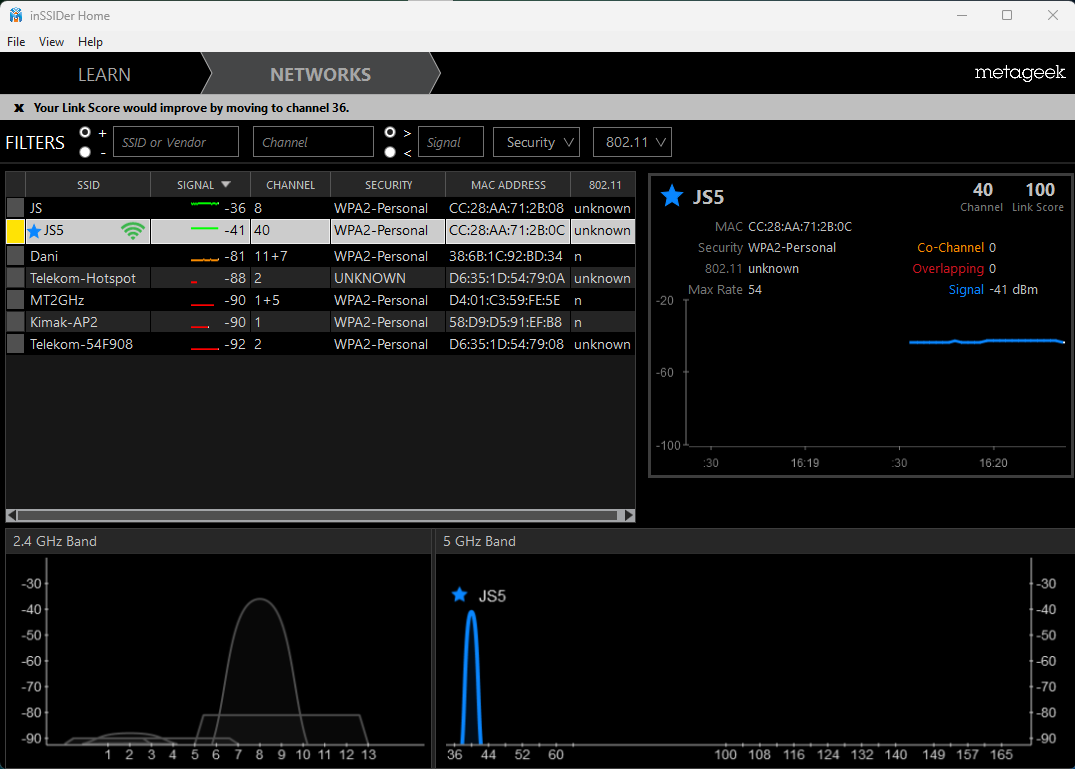
Task: Click the 2.4 GHz Band panel title
Action: click(x=55, y=541)
